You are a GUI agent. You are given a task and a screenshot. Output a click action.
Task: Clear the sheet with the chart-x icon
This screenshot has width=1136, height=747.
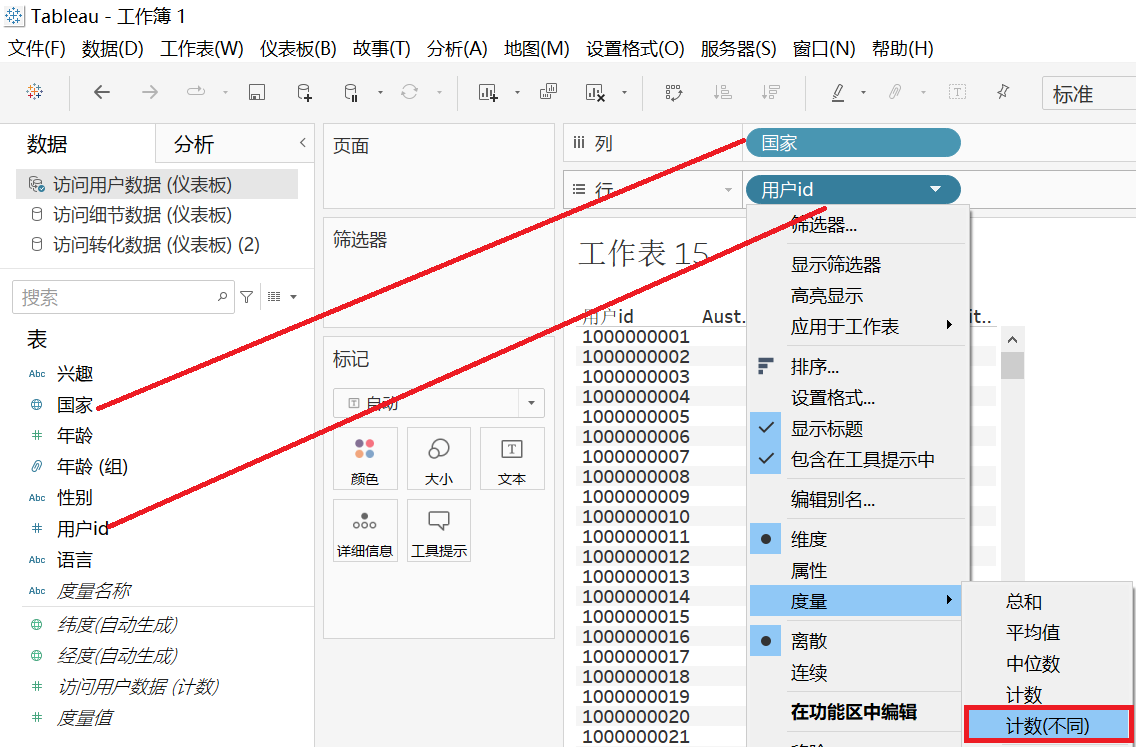click(595, 92)
